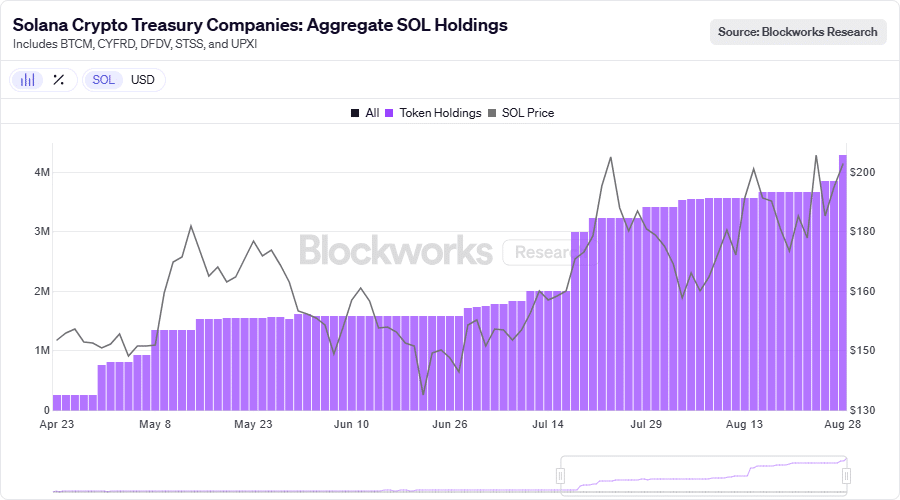This screenshot has width=900, height=500.
Task: Switch to bar chart view icon
Action: tap(29, 80)
